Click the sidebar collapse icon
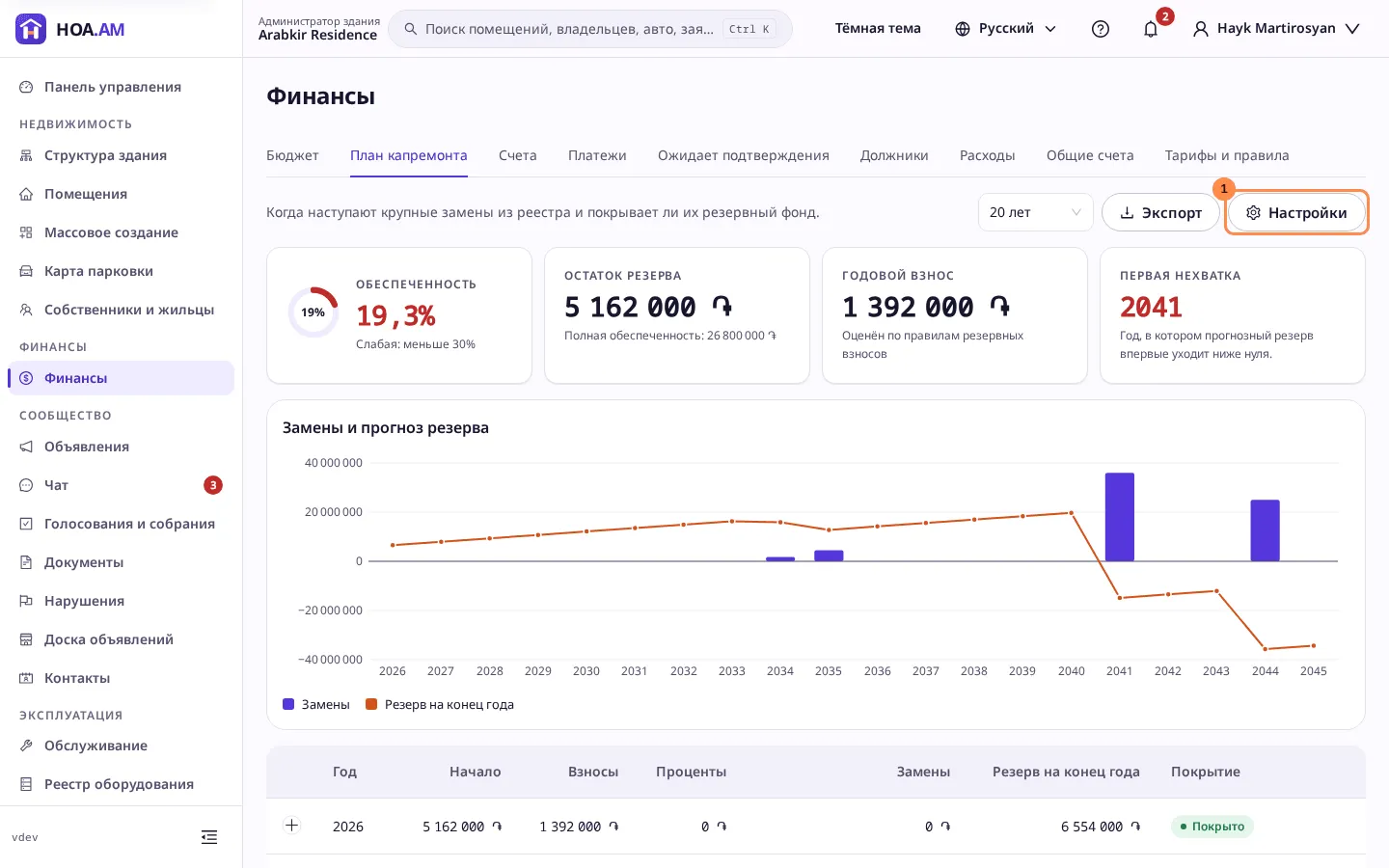 (209, 837)
